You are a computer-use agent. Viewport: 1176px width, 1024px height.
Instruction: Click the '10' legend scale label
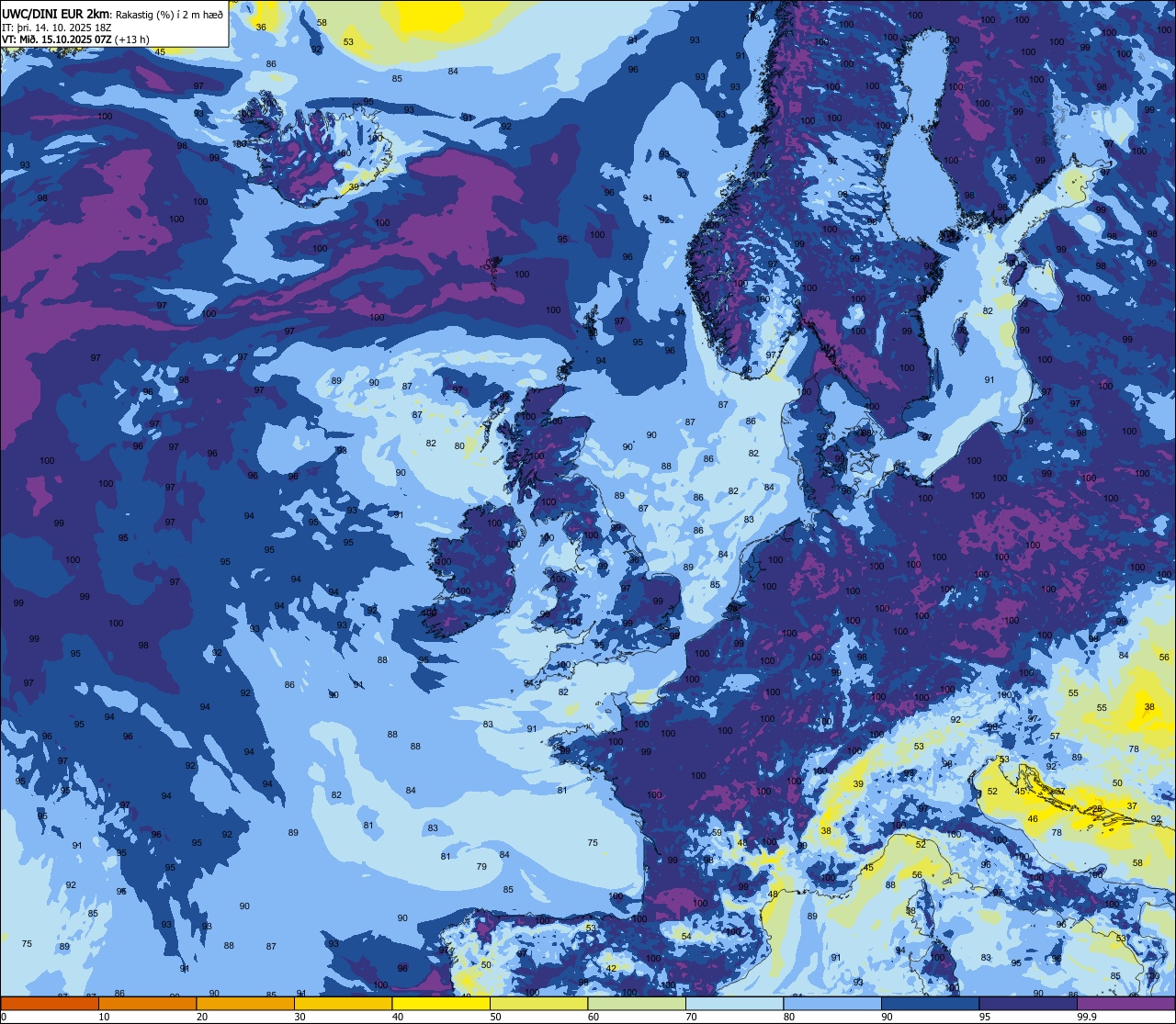click(x=104, y=1017)
